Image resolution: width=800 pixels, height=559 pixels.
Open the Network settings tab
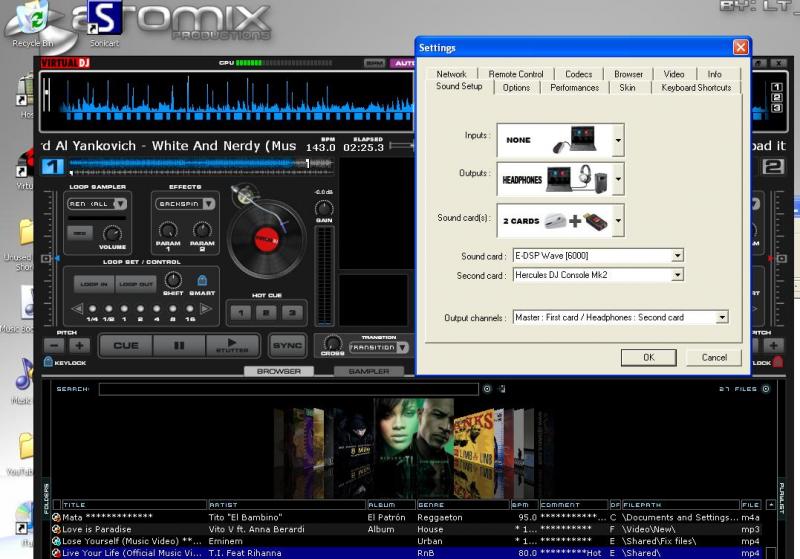click(451, 74)
